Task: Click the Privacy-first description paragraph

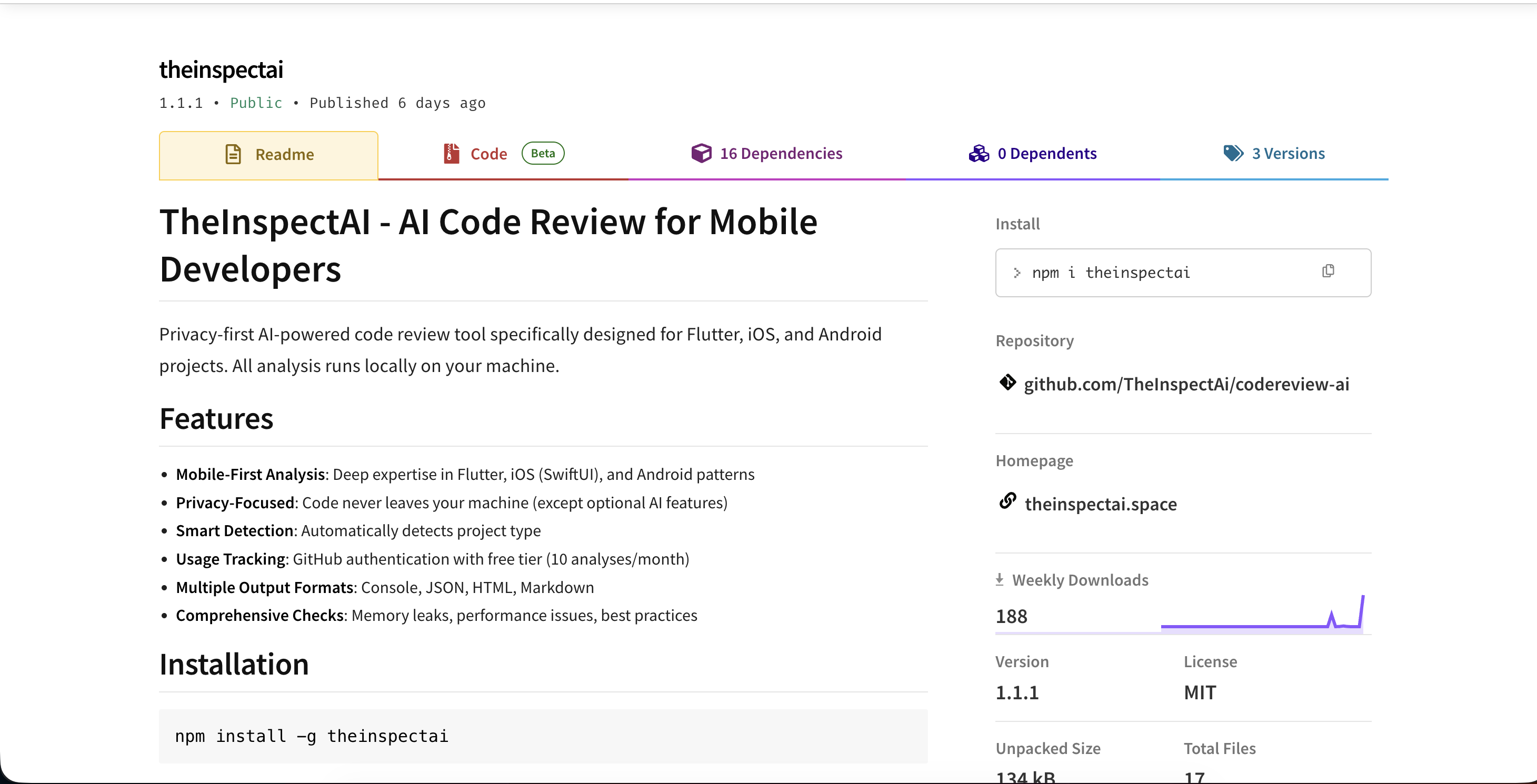Action: pos(520,350)
